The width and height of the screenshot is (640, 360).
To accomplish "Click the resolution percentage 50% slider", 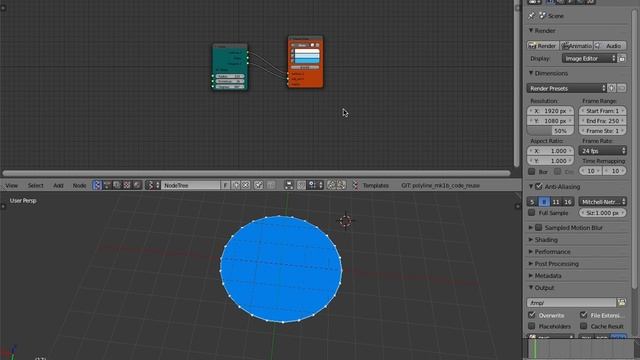I will pyautogui.click(x=550, y=131).
